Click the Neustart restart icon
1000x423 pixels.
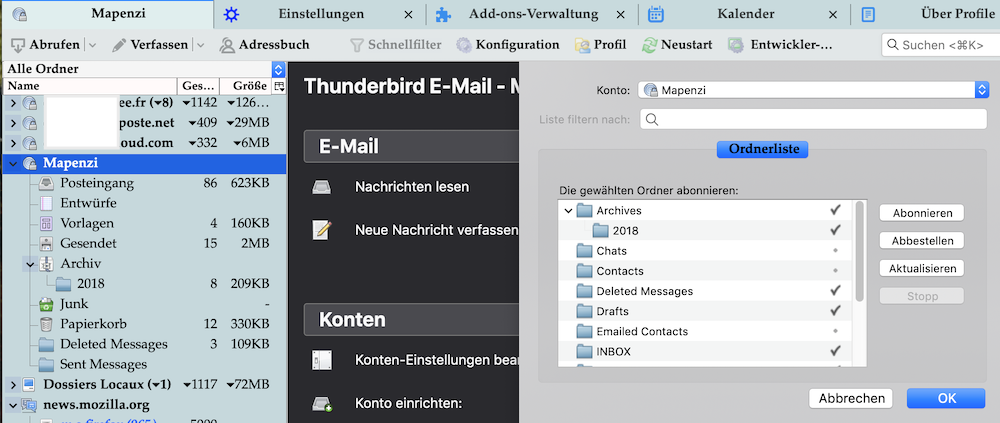click(x=649, y=45)
